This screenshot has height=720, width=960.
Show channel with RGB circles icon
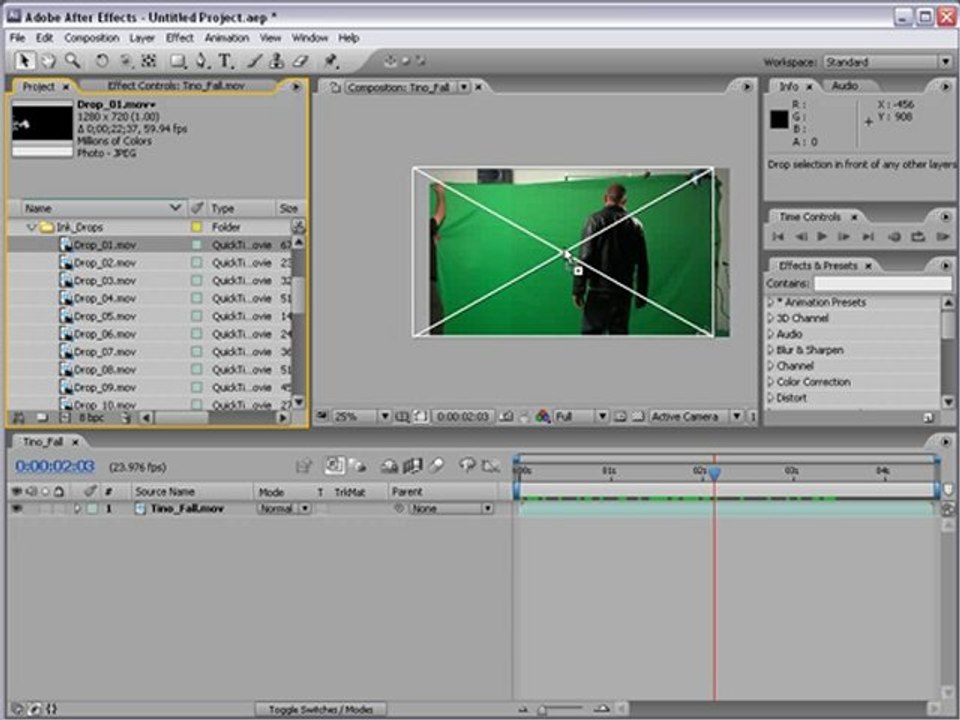[x=542, y=417]
